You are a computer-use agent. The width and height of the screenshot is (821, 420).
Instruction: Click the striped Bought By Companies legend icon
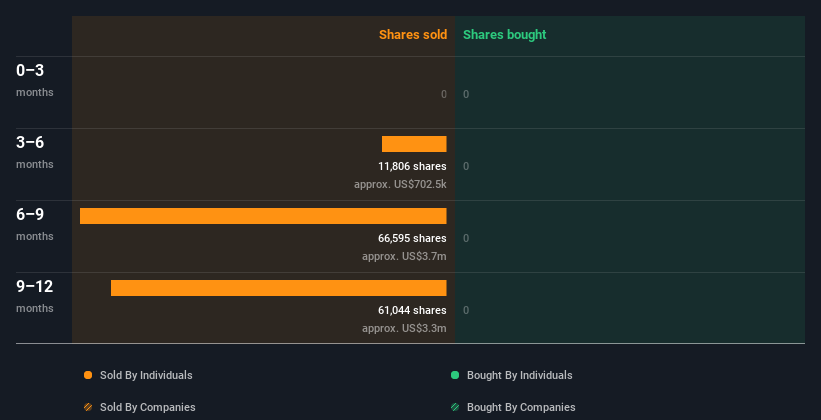pyautogui.click(x=455, y=407)
